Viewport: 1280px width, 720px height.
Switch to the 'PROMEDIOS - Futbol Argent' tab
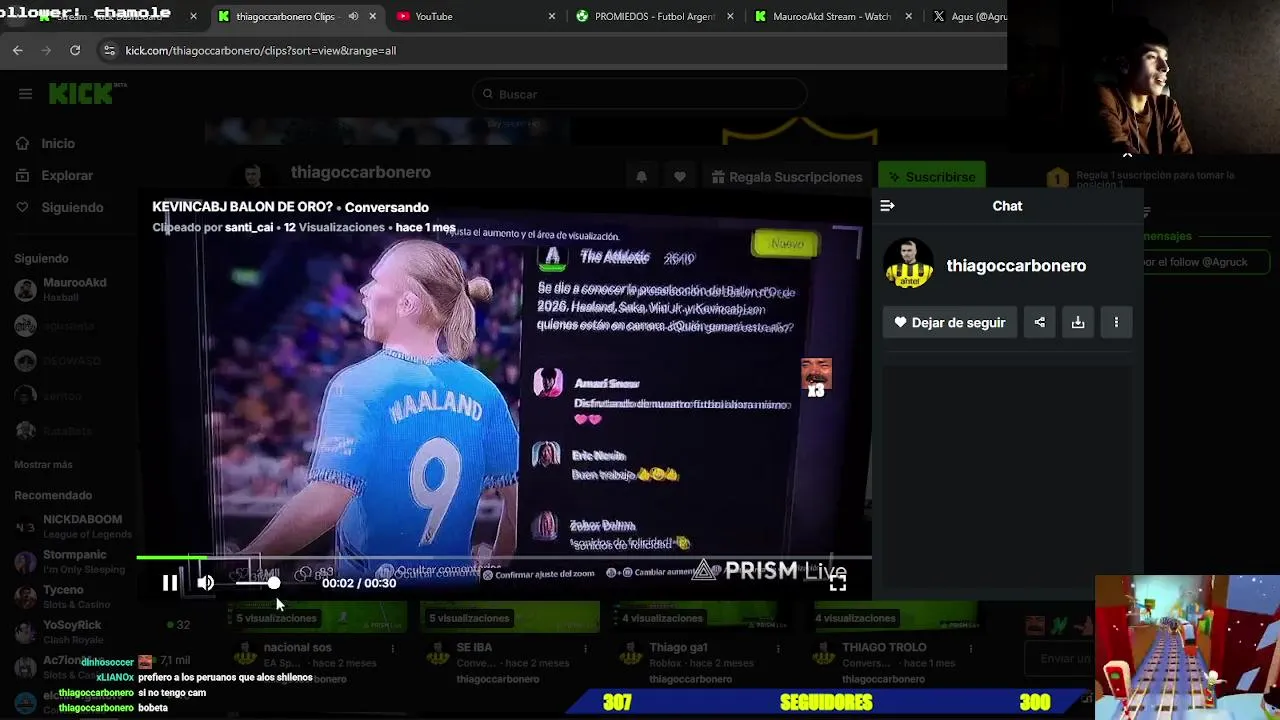pos(654,16)
